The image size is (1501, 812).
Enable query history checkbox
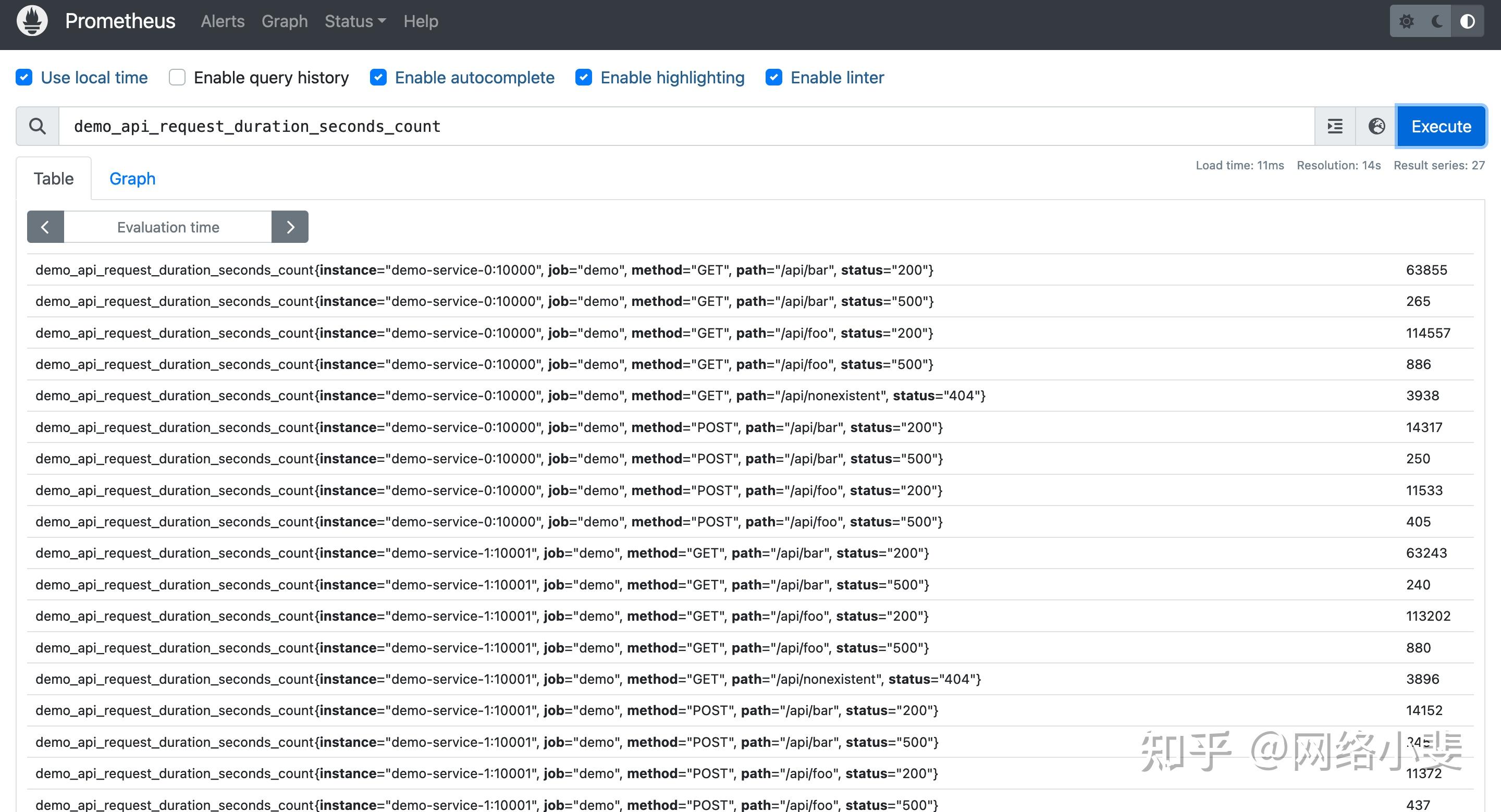pyautogui.click(x=177, y=78)
